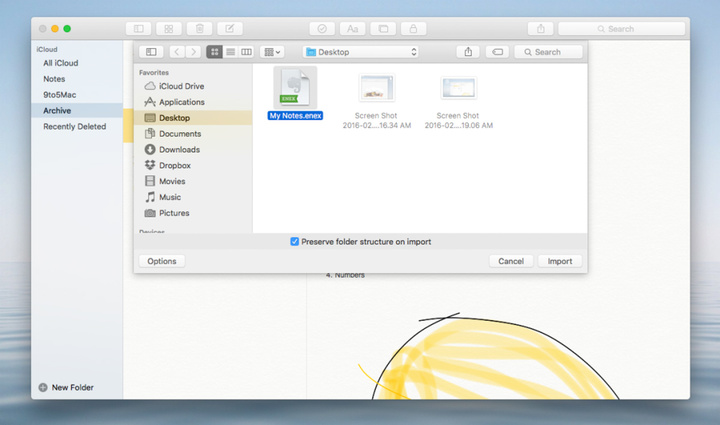Click the share icon in file dialog
Viewport: 720px width, 425px height.
(468, 51)
